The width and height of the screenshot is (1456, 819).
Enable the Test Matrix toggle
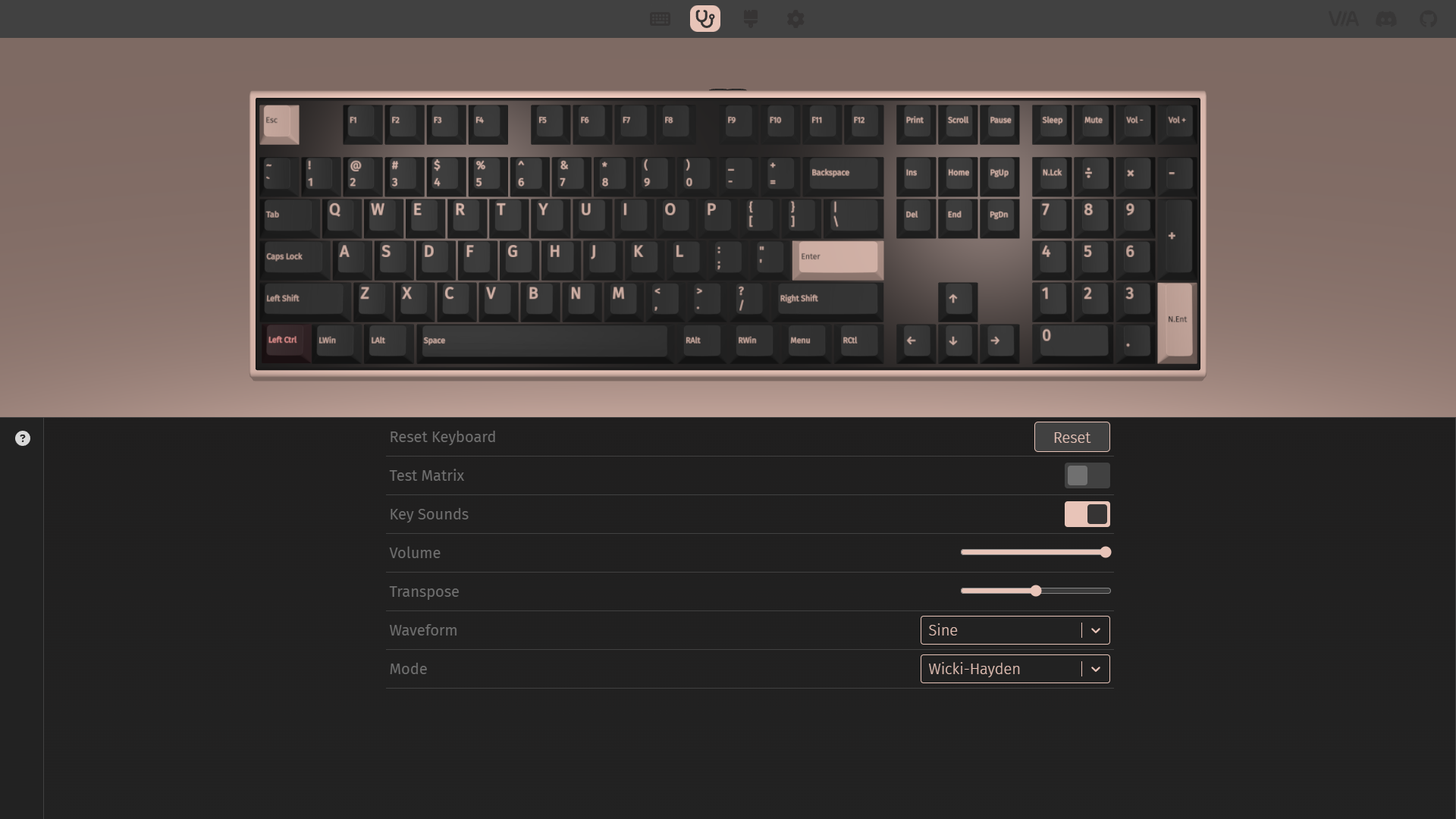(x=1087, y=475)
